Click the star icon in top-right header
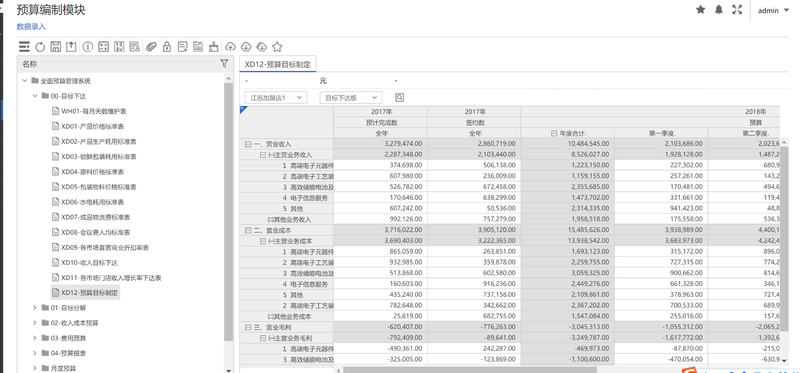This screenshot has height=373, width=800. (701, 9)
